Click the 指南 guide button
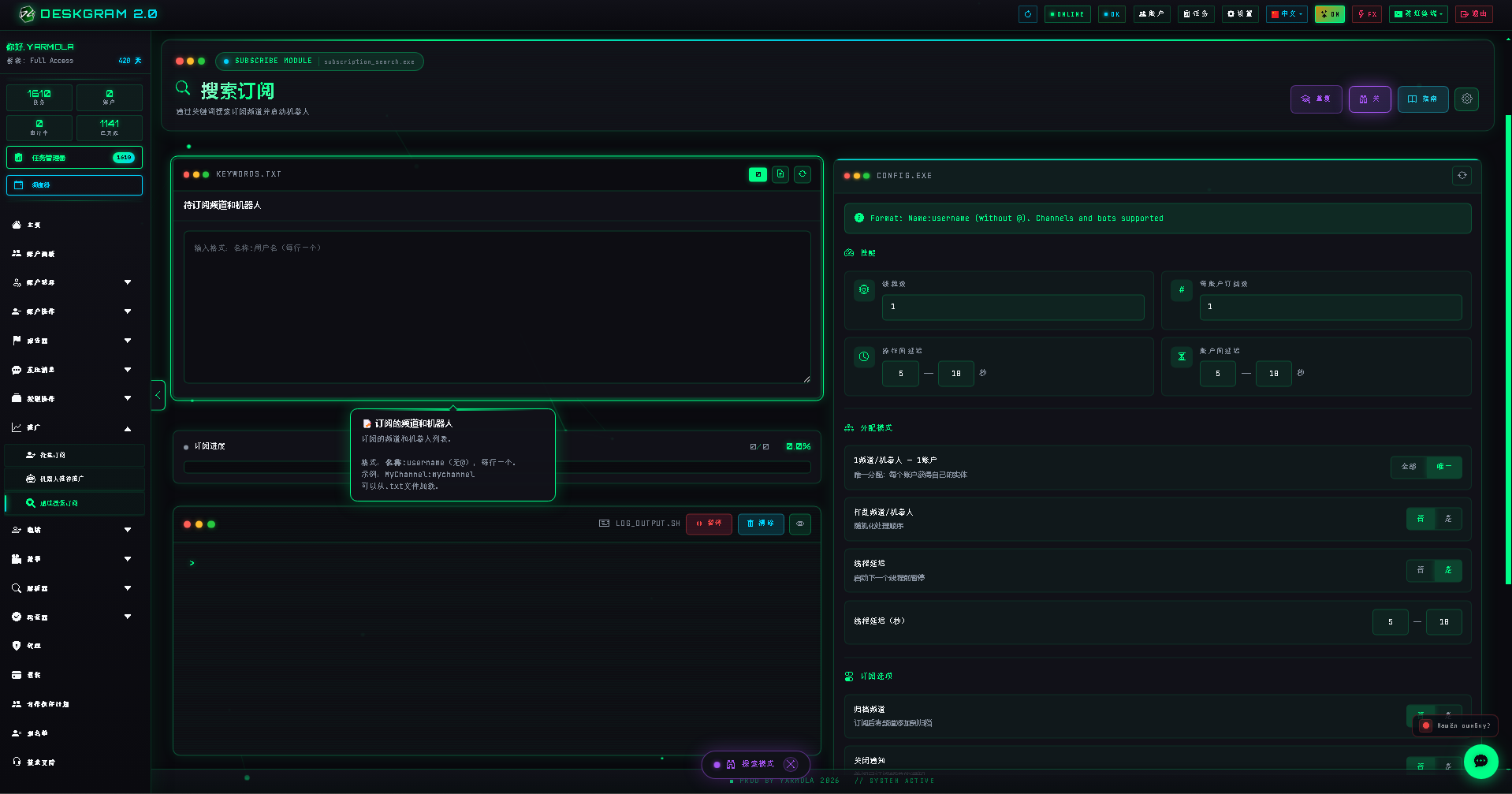The height and width of the screenshot is (794, 1512). tap(1423, 99)
